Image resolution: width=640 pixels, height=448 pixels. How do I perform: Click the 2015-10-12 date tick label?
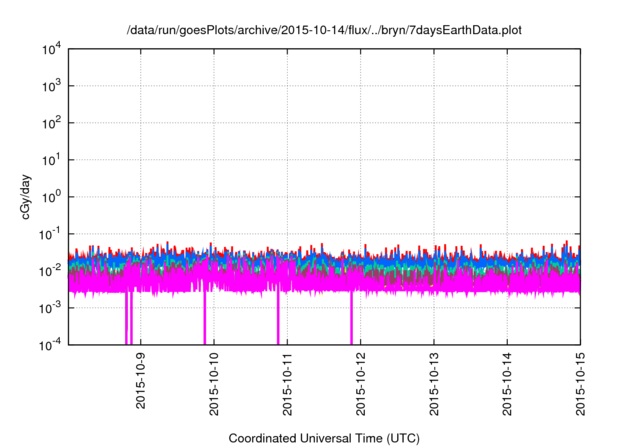point(360,384)
